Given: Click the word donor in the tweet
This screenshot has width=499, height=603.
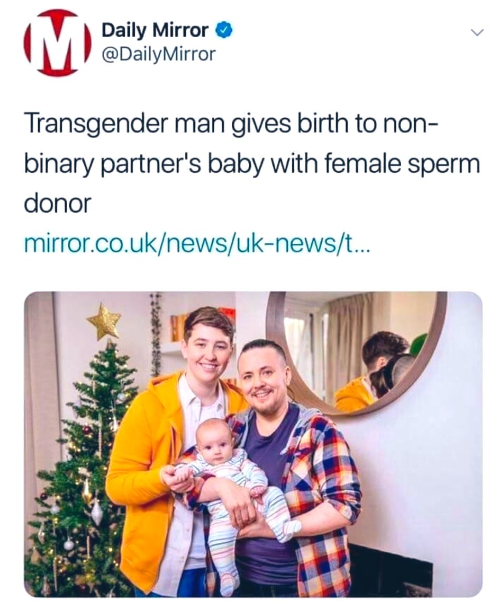Looking at the screenshot, I should (58, 203).
